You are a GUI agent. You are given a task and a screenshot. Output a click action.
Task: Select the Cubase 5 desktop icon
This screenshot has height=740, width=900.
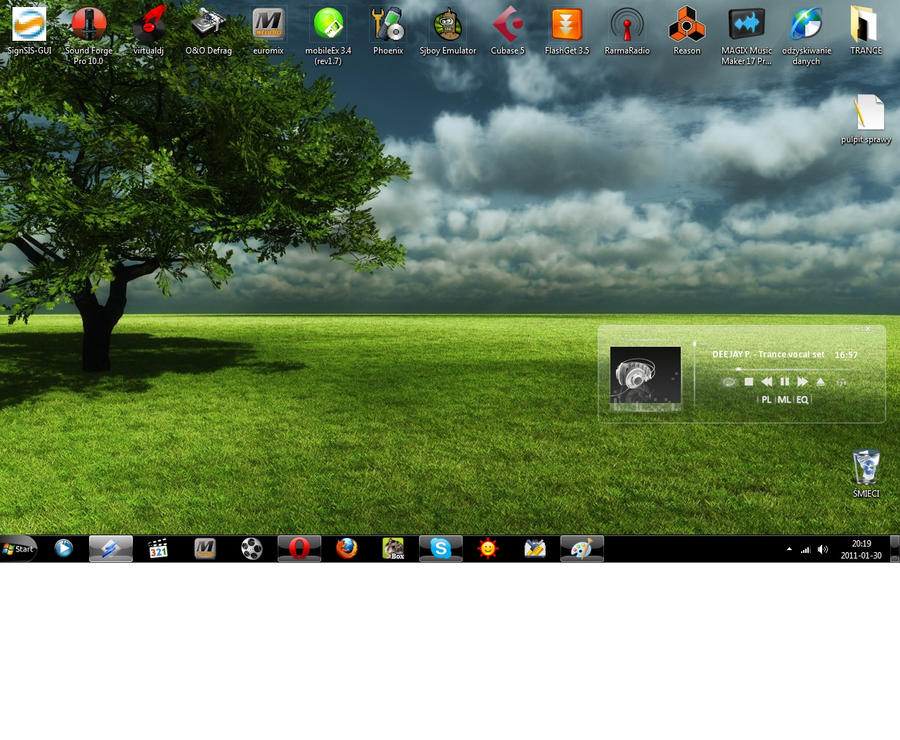click(507, 32)
